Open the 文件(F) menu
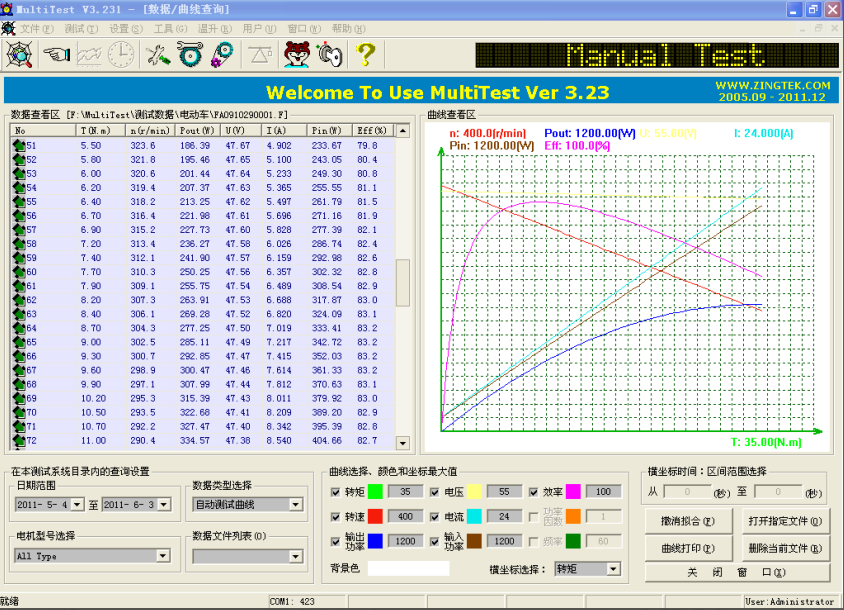The image size is (844, 610). [36, 29]
